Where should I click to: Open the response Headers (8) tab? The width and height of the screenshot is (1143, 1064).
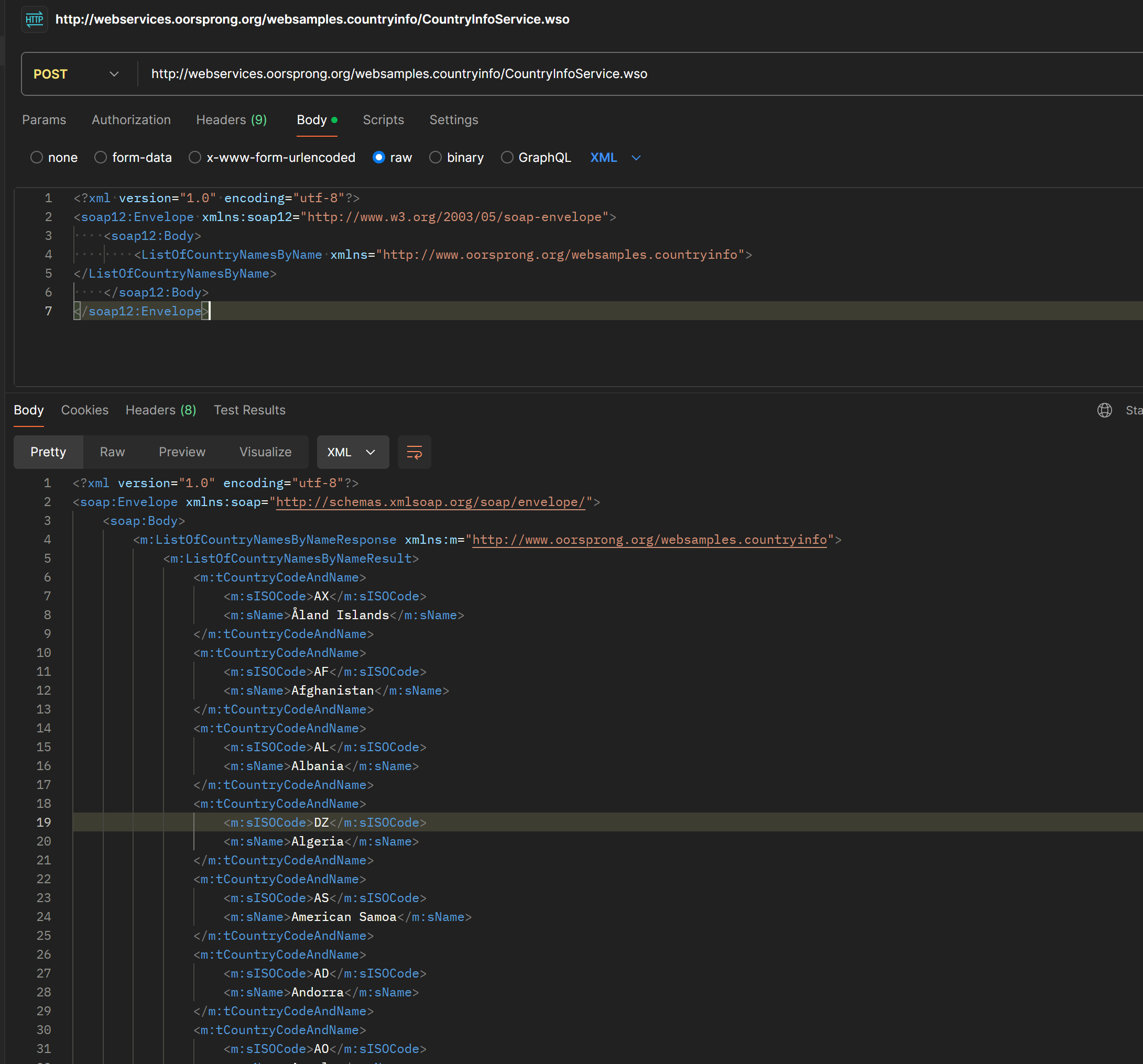click(161, 410)
